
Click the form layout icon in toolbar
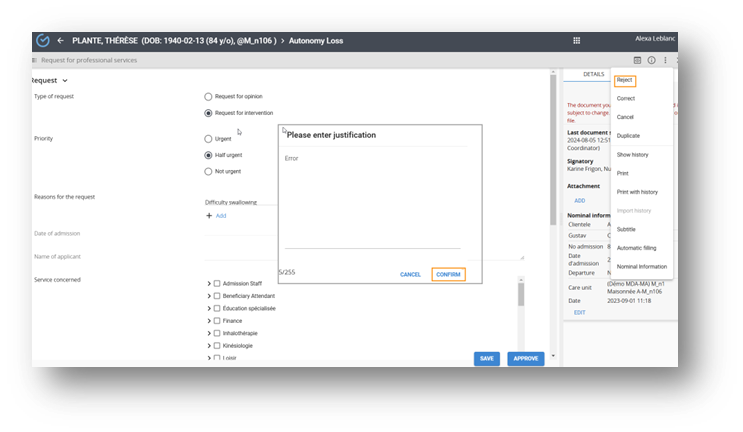tap(638, 60)
